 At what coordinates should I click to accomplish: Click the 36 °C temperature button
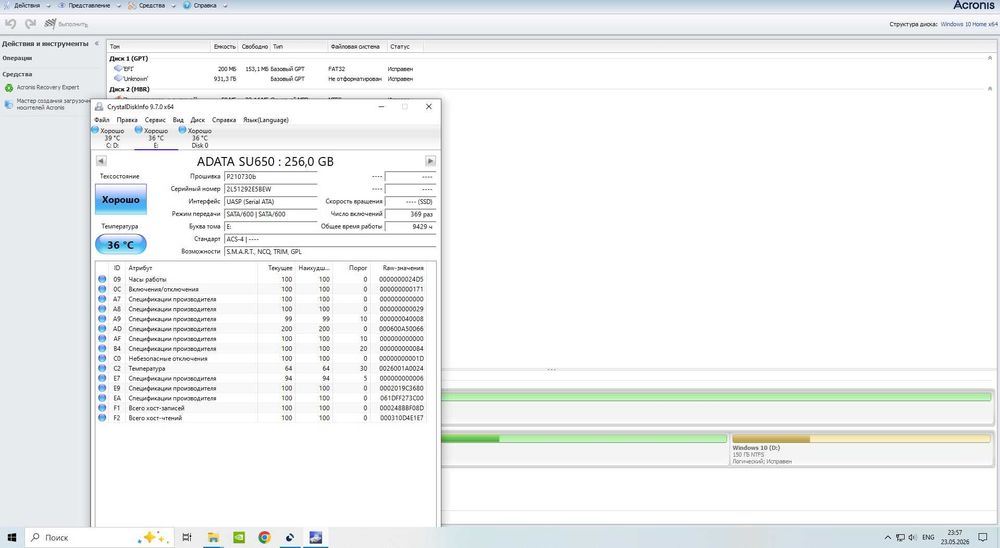click(121, 244)
